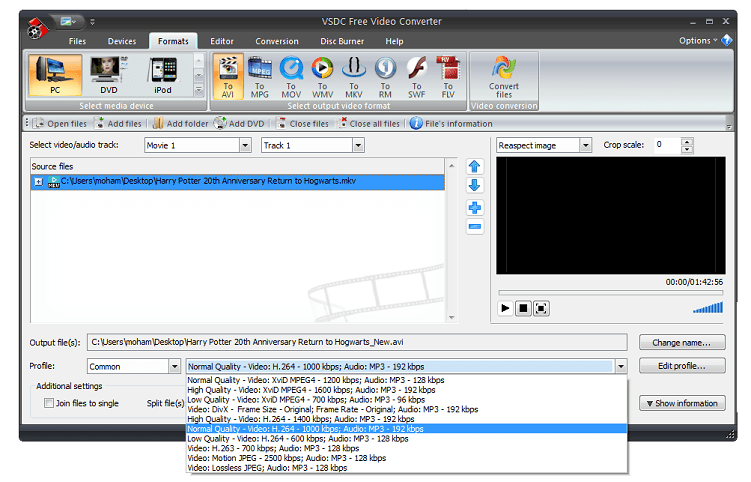
Task: Decrease Crop scale value
Action: [x=687, y=149]
